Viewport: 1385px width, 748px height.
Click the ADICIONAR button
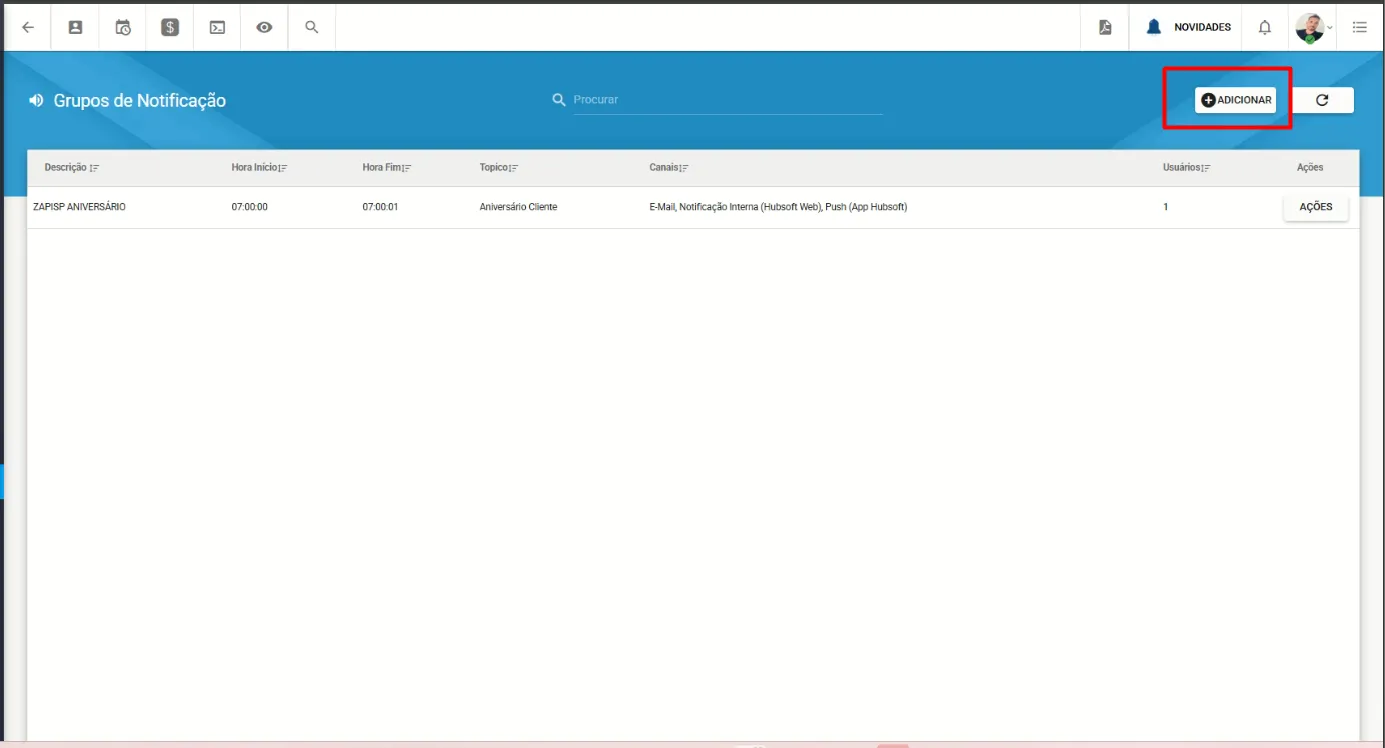pos(1235,100)
